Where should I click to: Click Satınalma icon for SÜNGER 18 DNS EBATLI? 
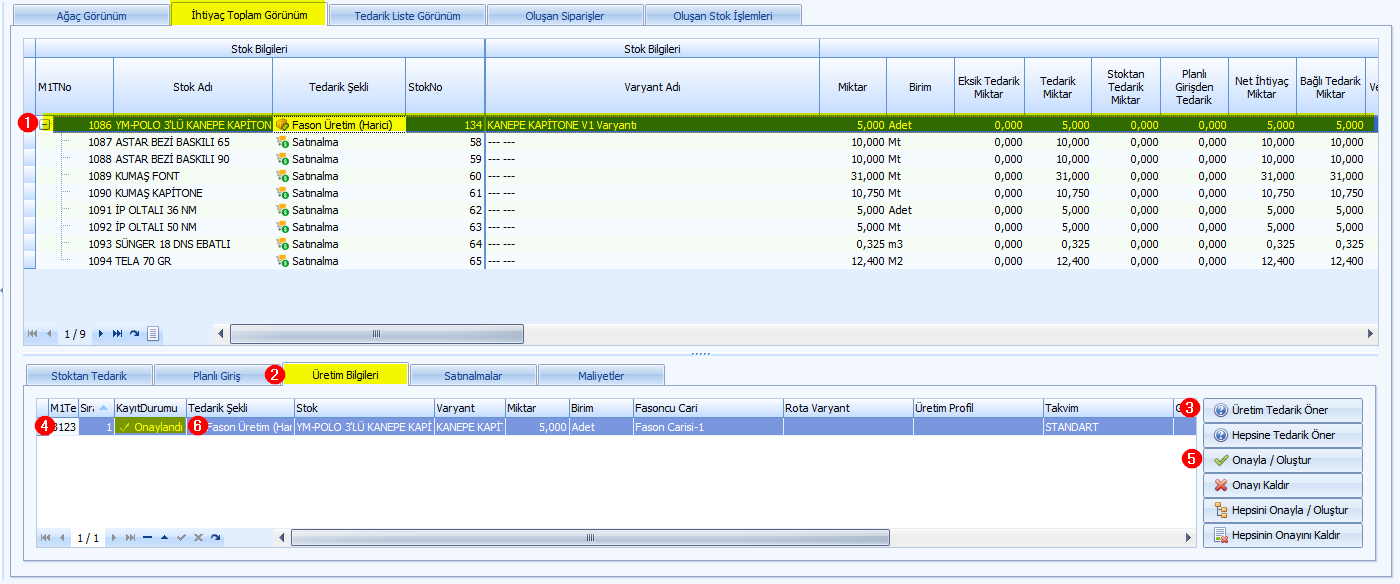(x=283, y=244)
